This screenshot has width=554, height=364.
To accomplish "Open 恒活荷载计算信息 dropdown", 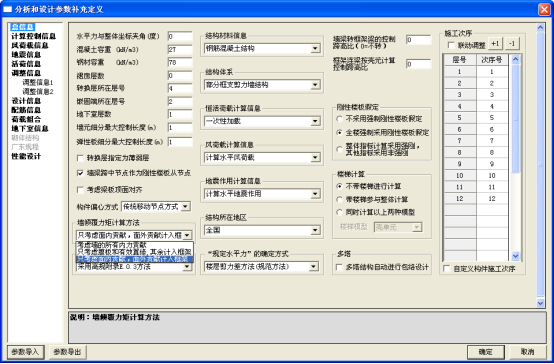I will pos(262,121).
